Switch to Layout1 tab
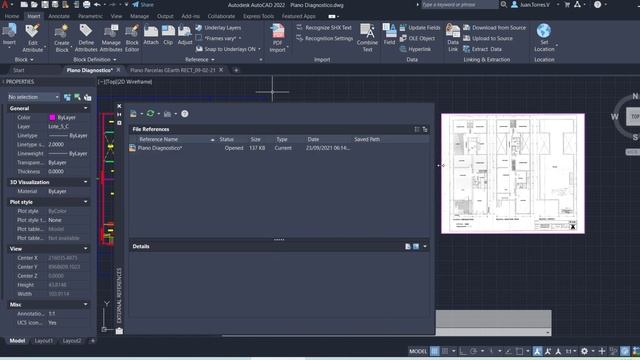This screenshot has width=640, height=360. [43, 341]
